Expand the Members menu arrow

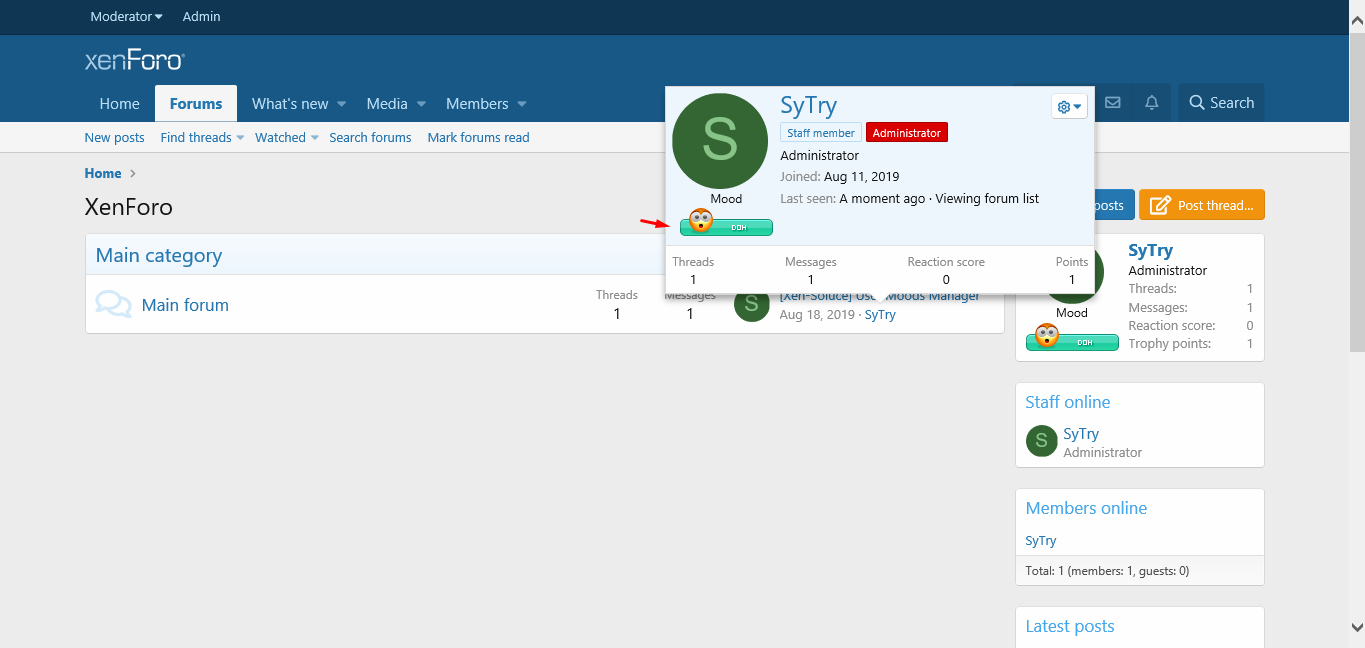click(x=522, y=104)
